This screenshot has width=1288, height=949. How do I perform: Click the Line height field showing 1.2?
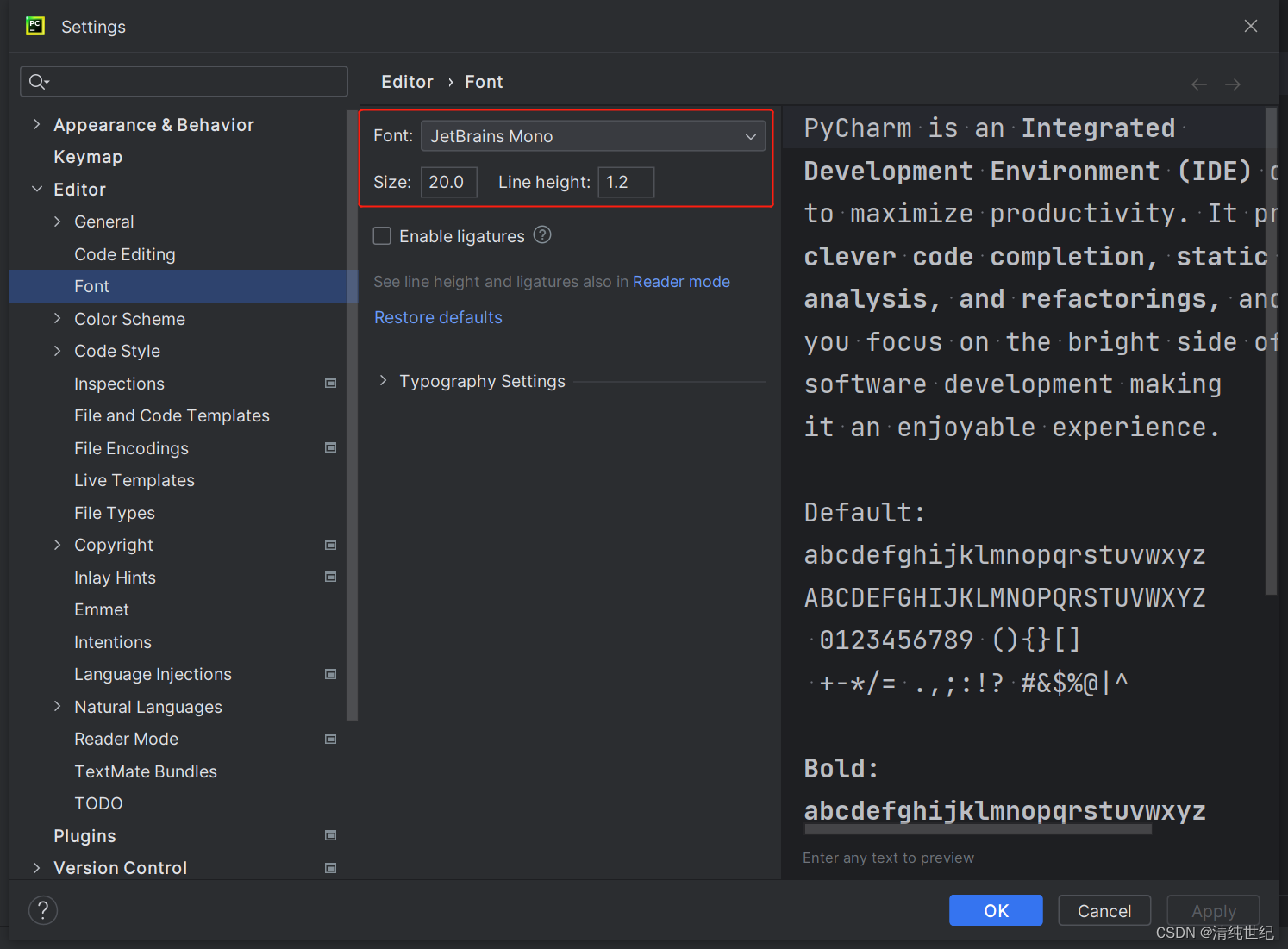(x=626, y=182)
